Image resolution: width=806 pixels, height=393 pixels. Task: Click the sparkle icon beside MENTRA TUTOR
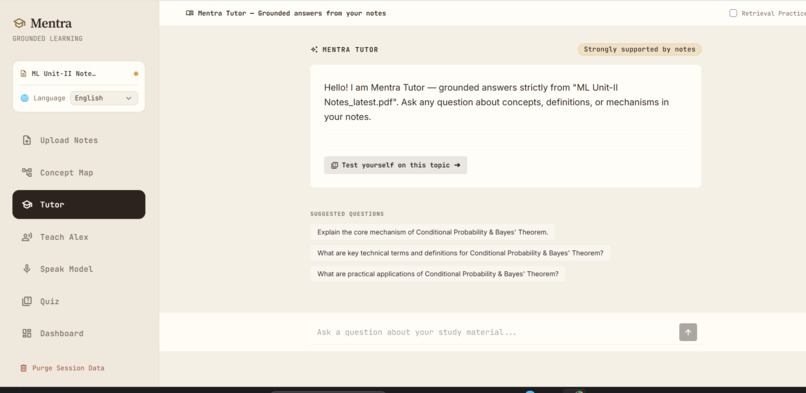tap(314, 50)
